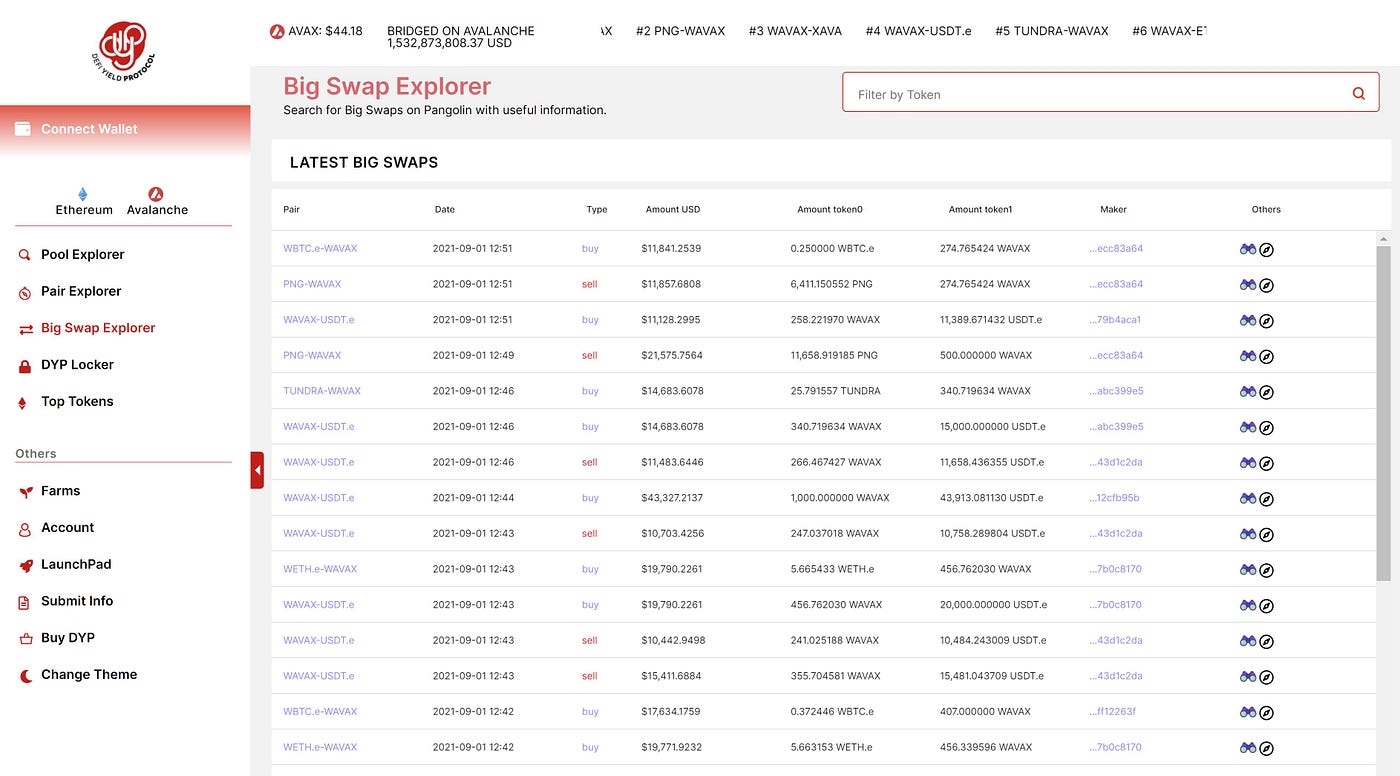The image size is (1400, 776).
Task: Click ticker item #2 PNG-WAVAX
Action: [x=680, y=31]
